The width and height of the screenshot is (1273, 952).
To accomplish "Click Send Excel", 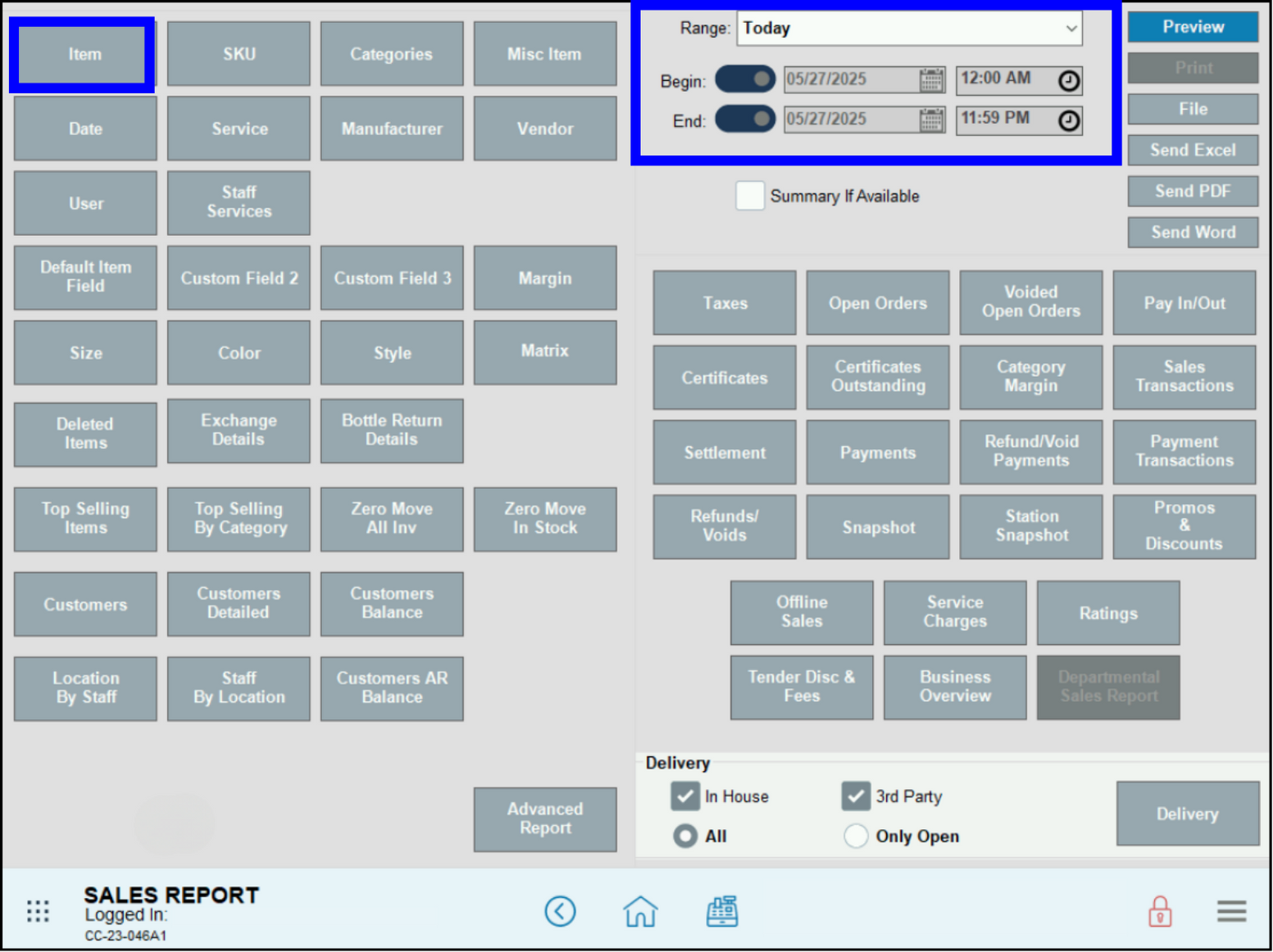I will click(x=1193, y=150).
